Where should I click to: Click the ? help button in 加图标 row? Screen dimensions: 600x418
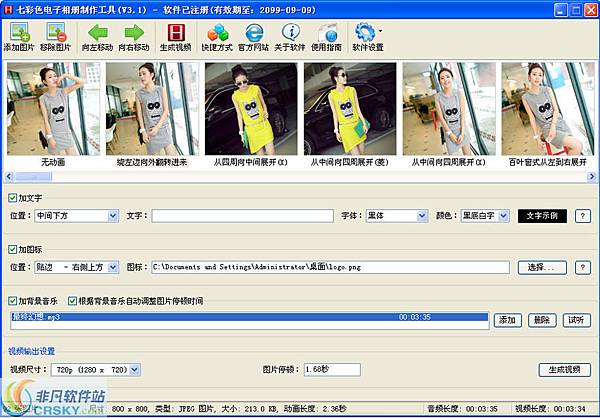[583, 268]
